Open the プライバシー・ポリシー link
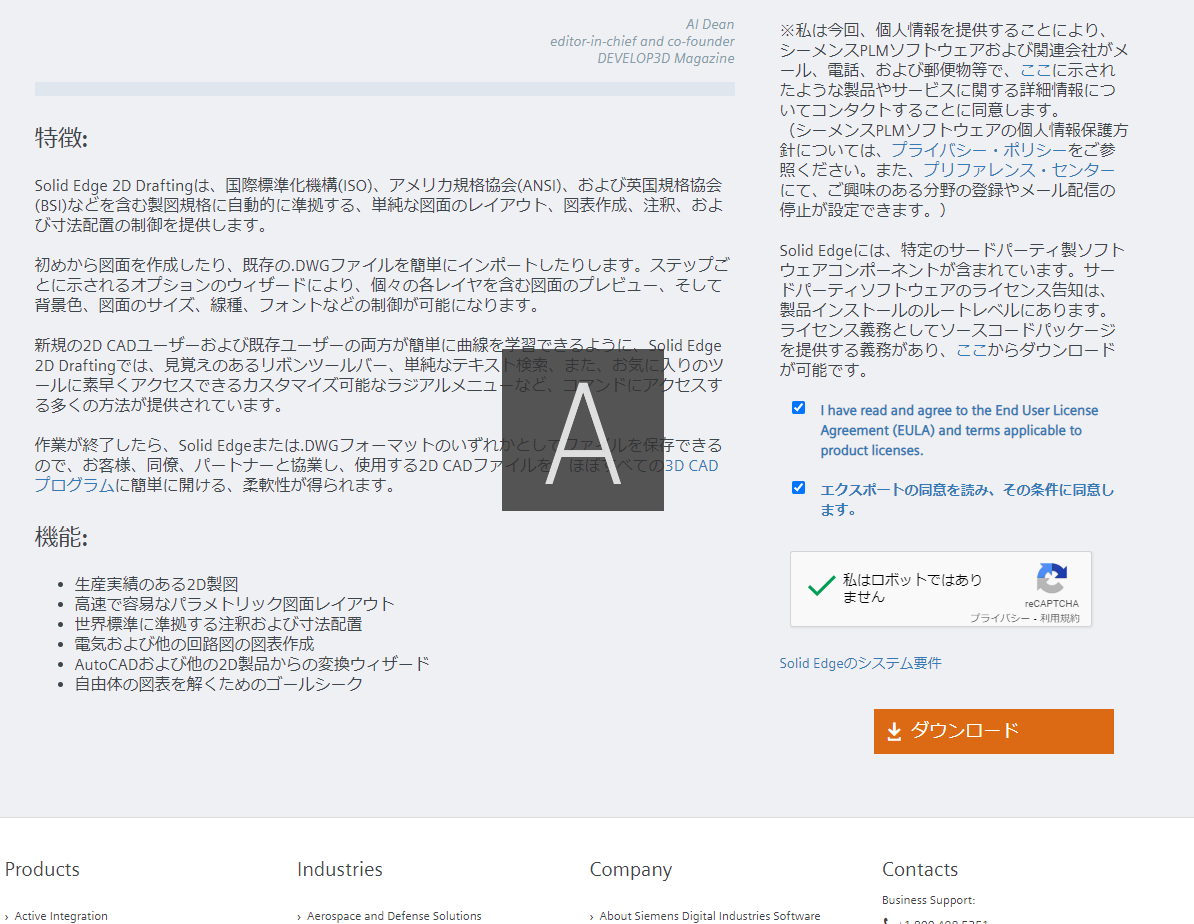The height and width of the screenshot is (924, 1194). point(979,149)
